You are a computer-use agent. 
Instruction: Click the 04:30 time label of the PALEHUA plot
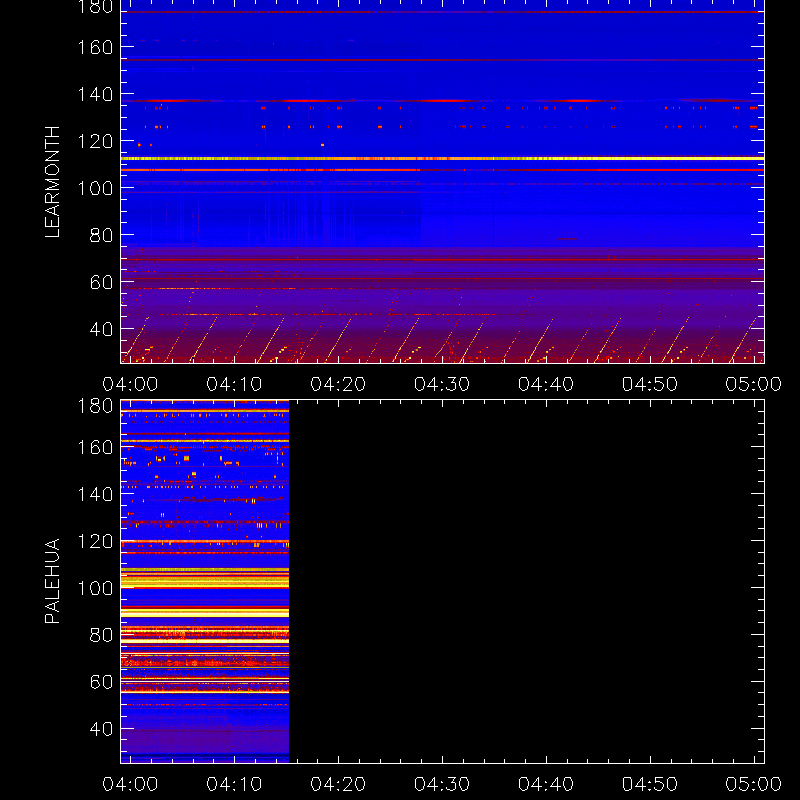click(x=442, y=784)
